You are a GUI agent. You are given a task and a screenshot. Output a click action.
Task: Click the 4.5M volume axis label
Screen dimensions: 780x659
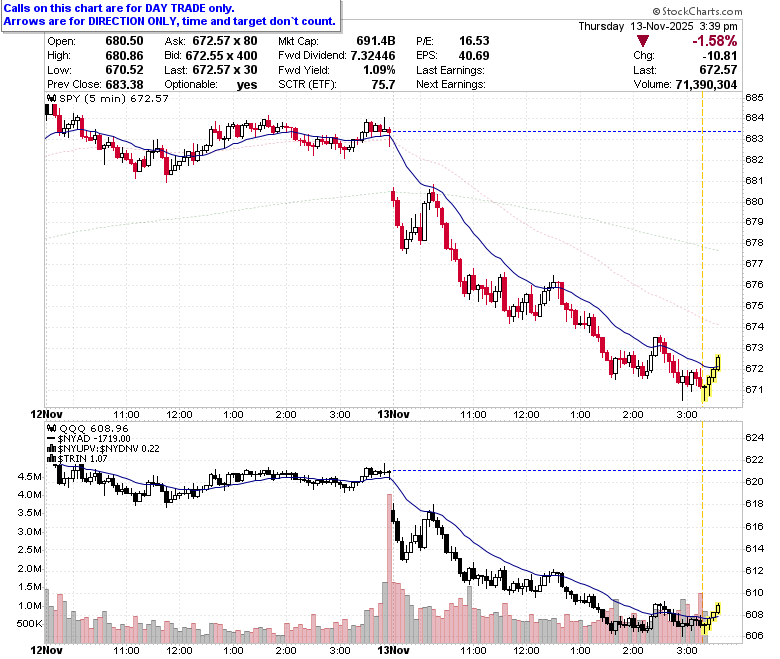[x=29, y=476]
